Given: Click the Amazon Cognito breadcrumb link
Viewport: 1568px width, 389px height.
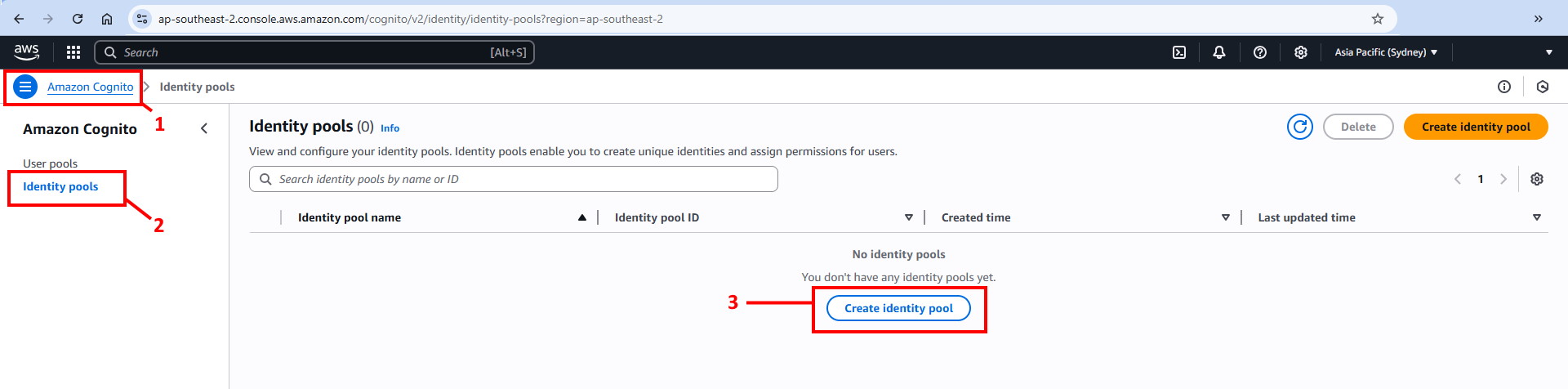Looking at the screenshot, I should click(x=90, y=87).
